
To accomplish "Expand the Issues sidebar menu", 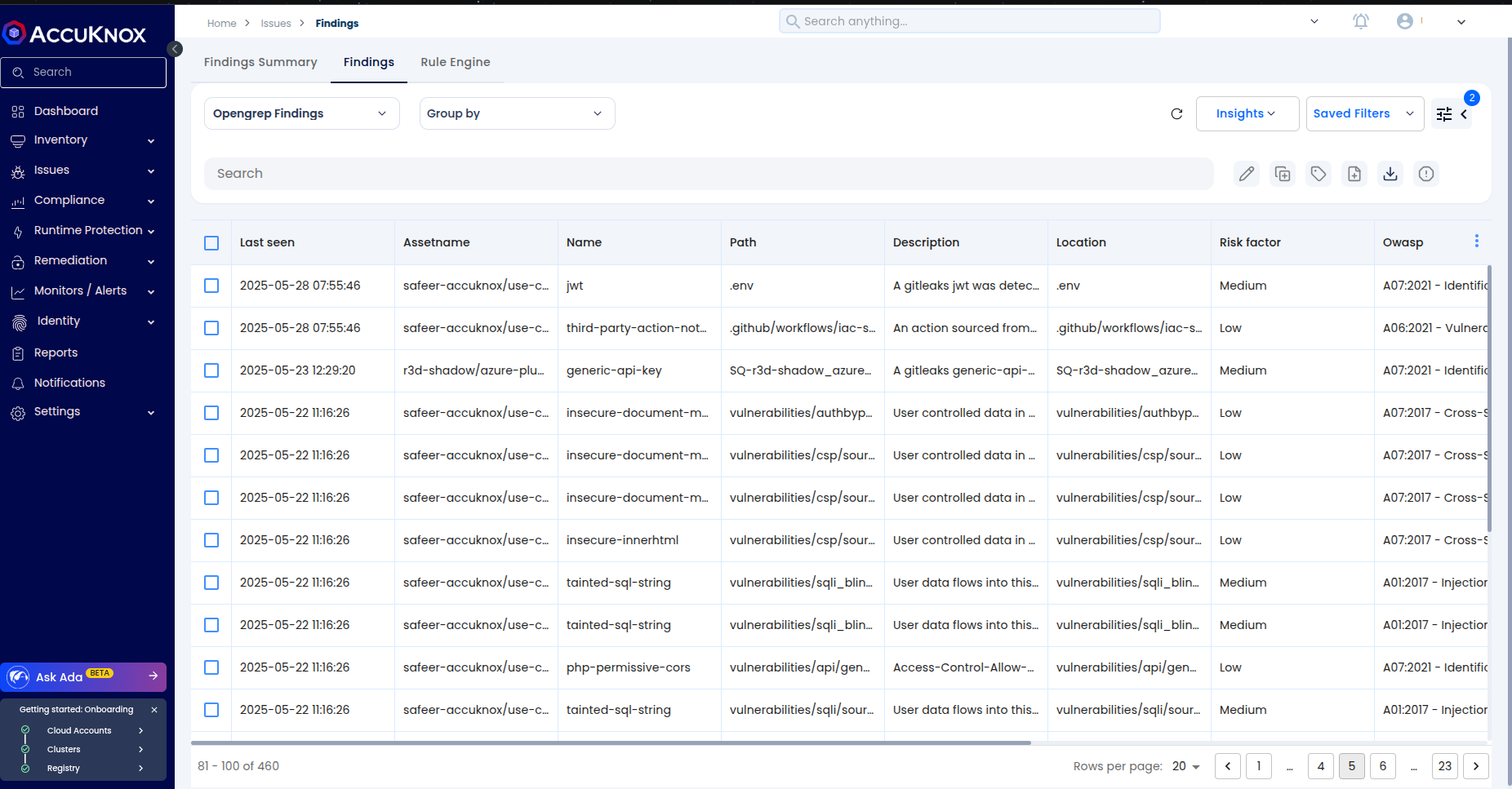I will tap(82, 171).
